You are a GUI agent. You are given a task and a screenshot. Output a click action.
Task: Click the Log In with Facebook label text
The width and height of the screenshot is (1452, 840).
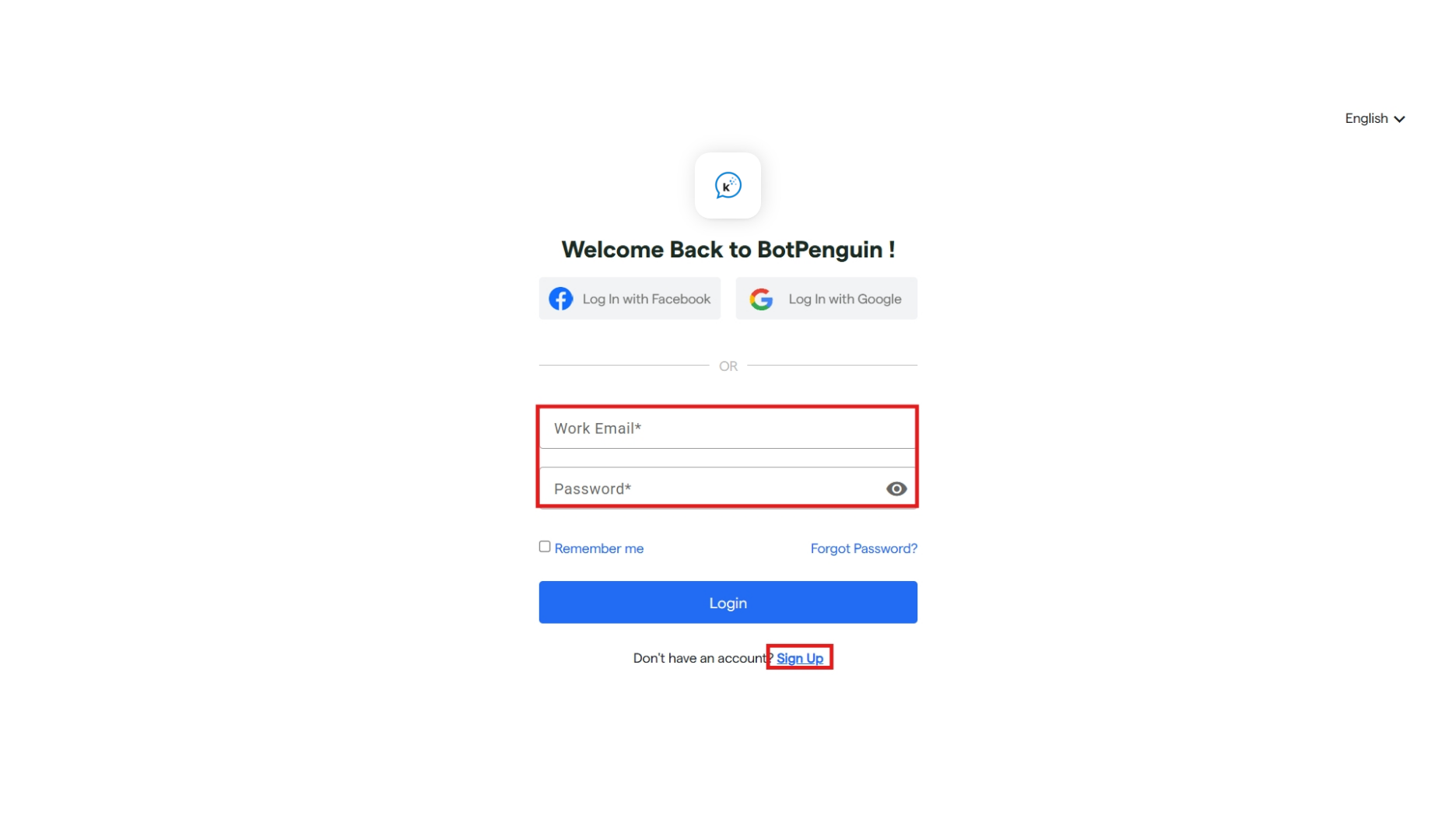pyautogui.click(x=646, y=299)
